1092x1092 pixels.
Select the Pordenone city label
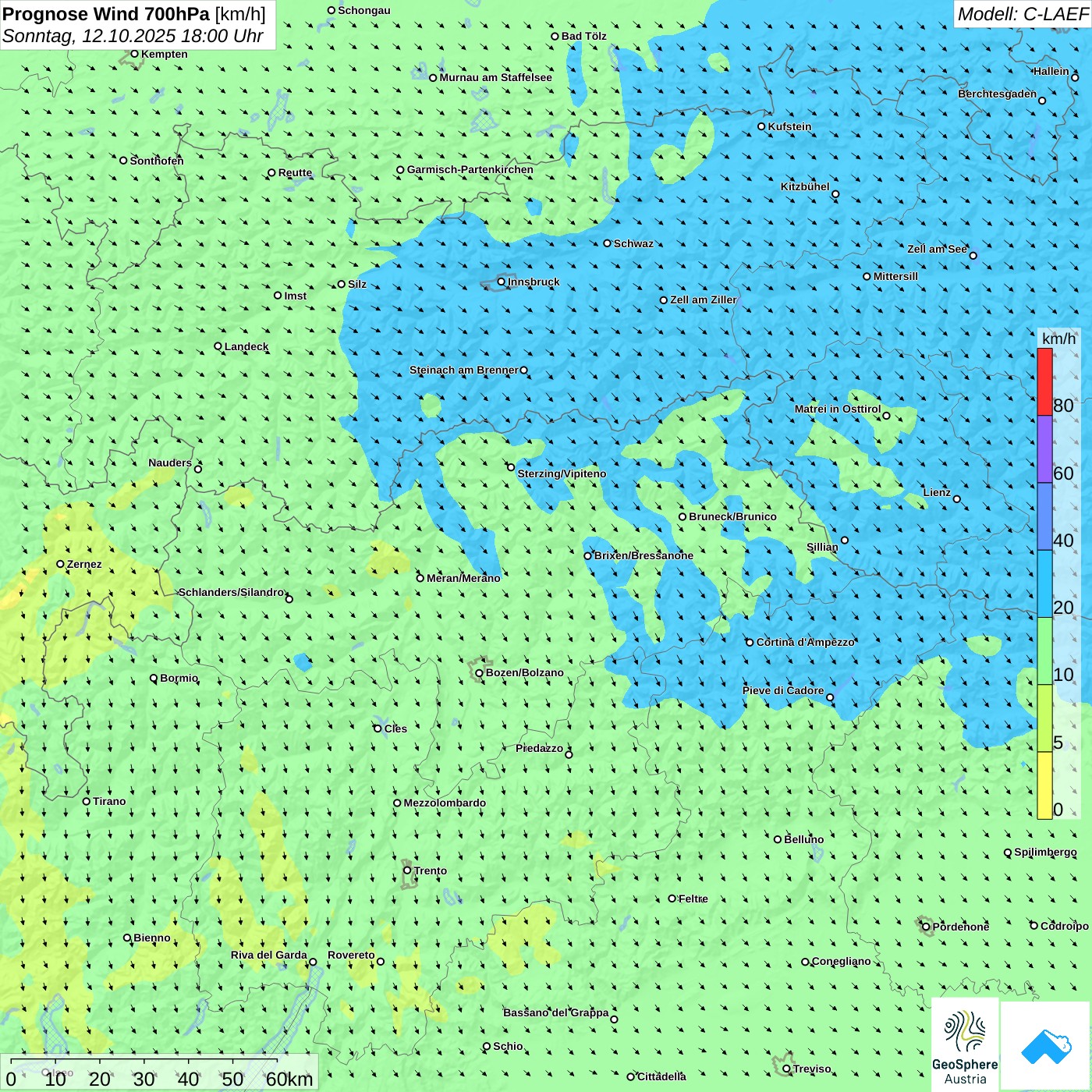pyautogui.click(x=961, y=927)
